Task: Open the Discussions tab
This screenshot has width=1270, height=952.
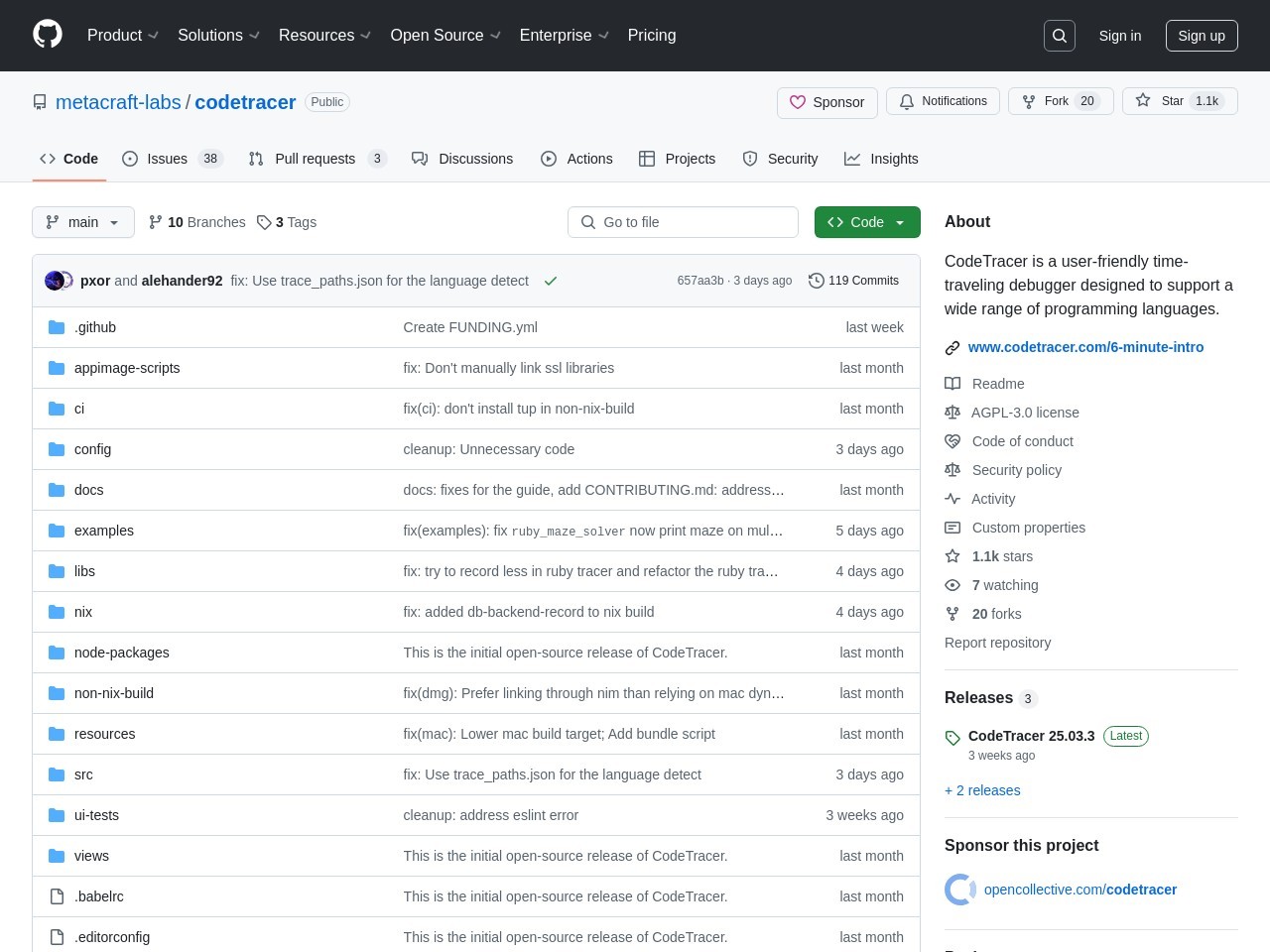Action: (462, 159)
